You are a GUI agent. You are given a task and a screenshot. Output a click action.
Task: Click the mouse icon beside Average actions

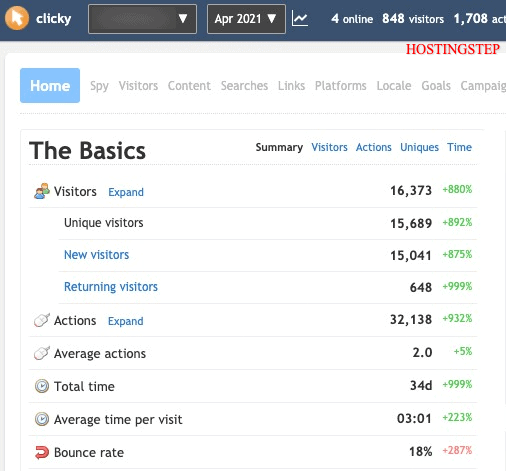coord(42,353)
